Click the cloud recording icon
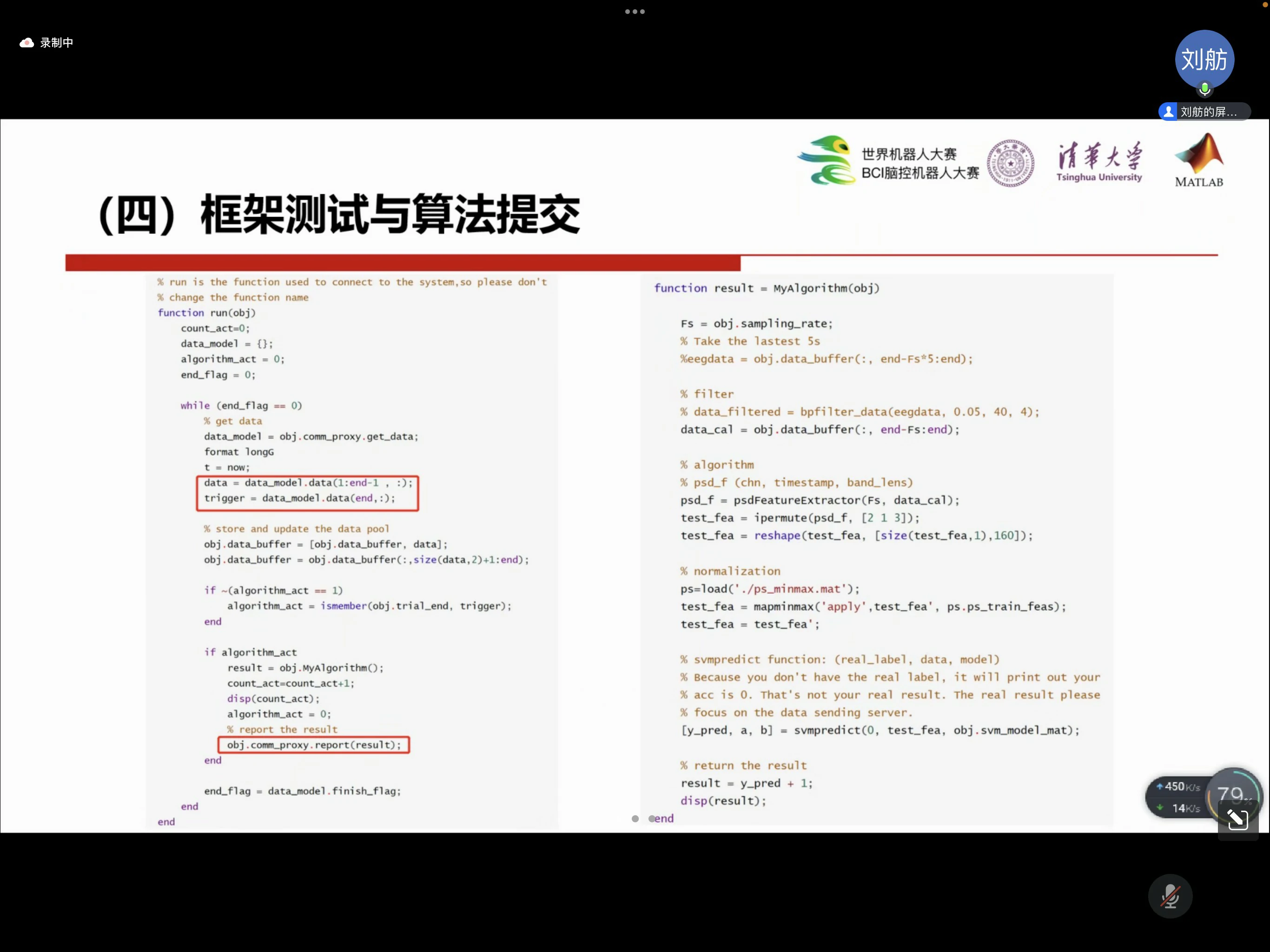Screen dimensions: 1270x952 26,43
